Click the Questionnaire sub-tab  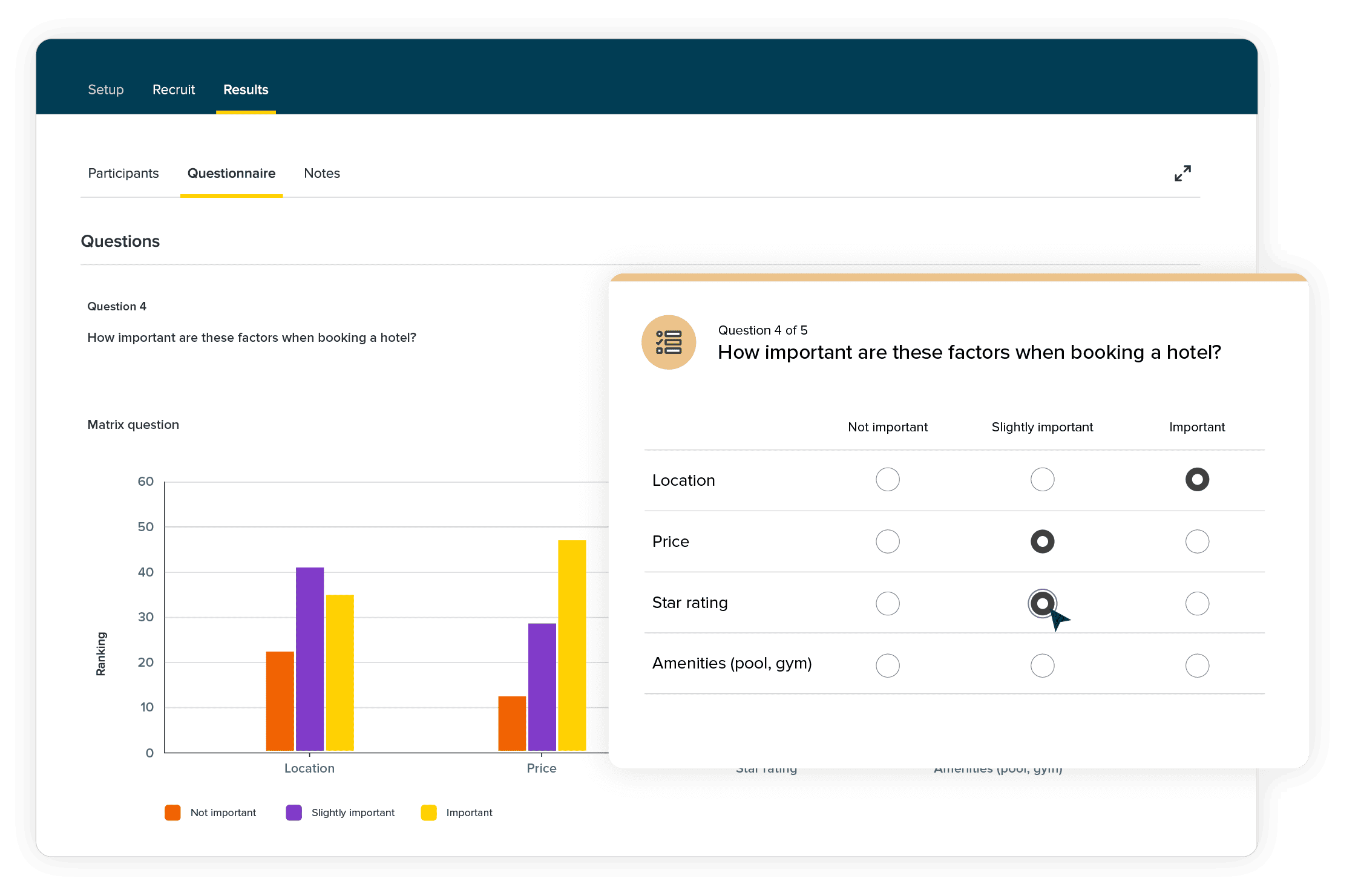231,173
